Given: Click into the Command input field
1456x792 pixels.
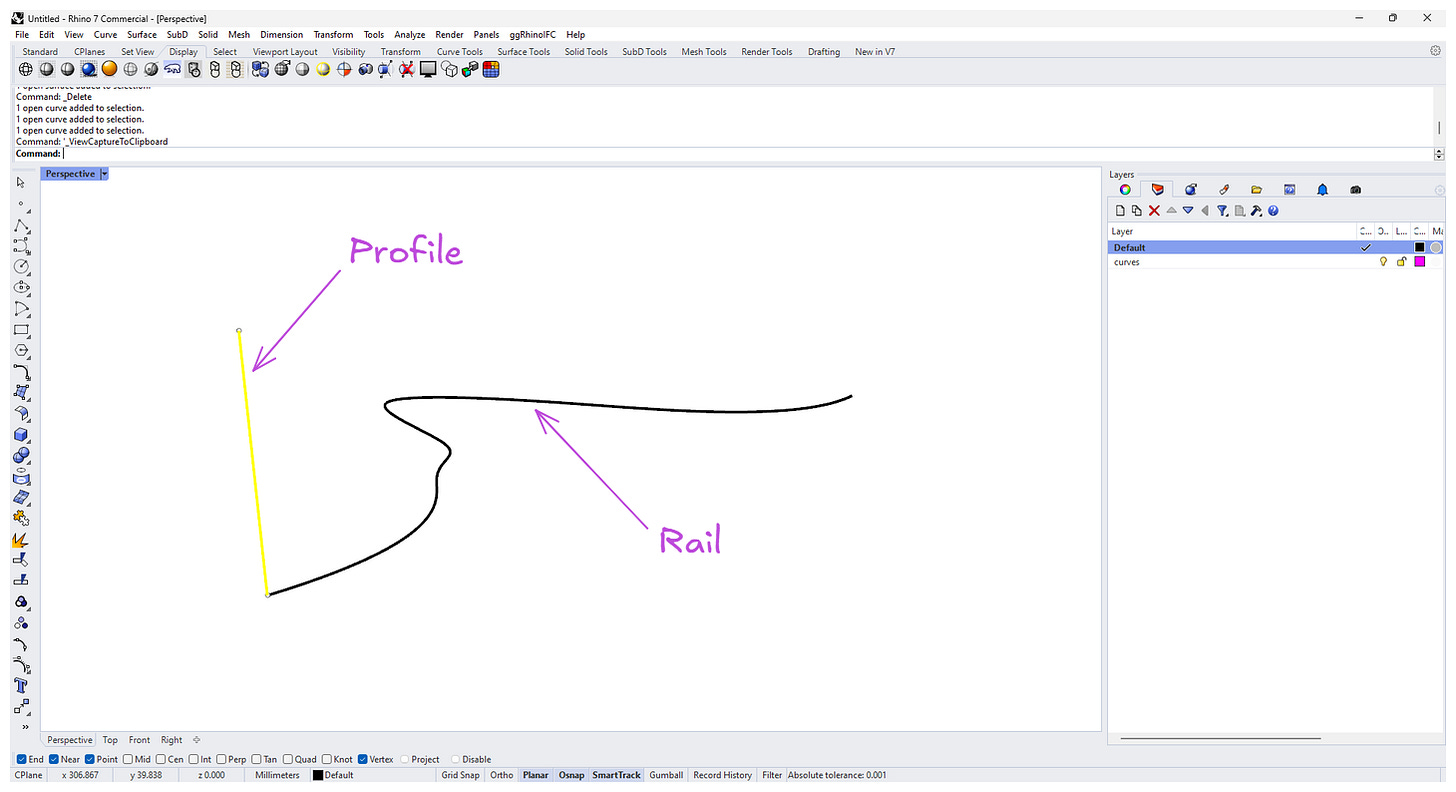Looking at the screenshot, I should 747,154.
